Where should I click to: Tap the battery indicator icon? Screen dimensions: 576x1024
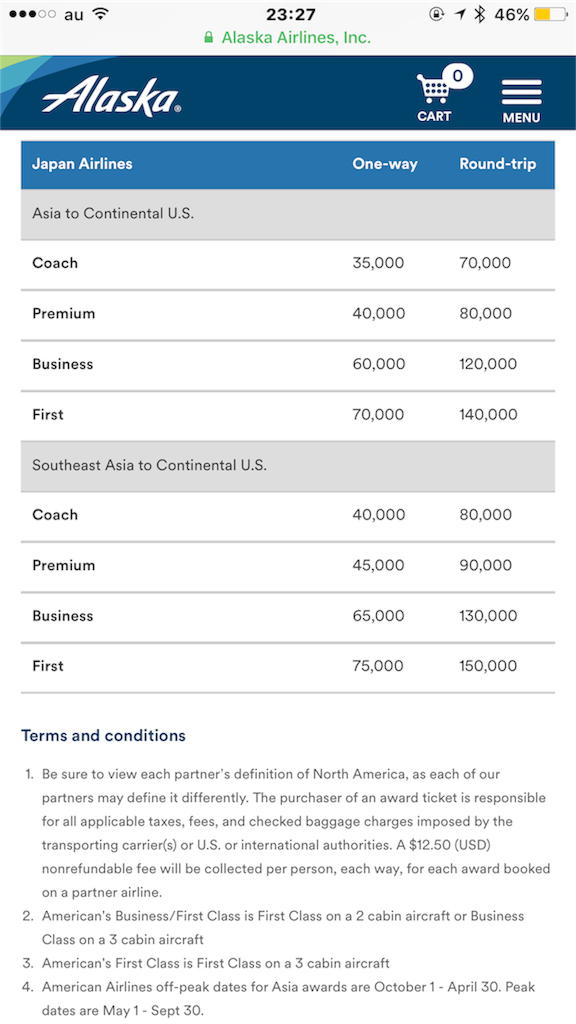(x=551, y=14)
